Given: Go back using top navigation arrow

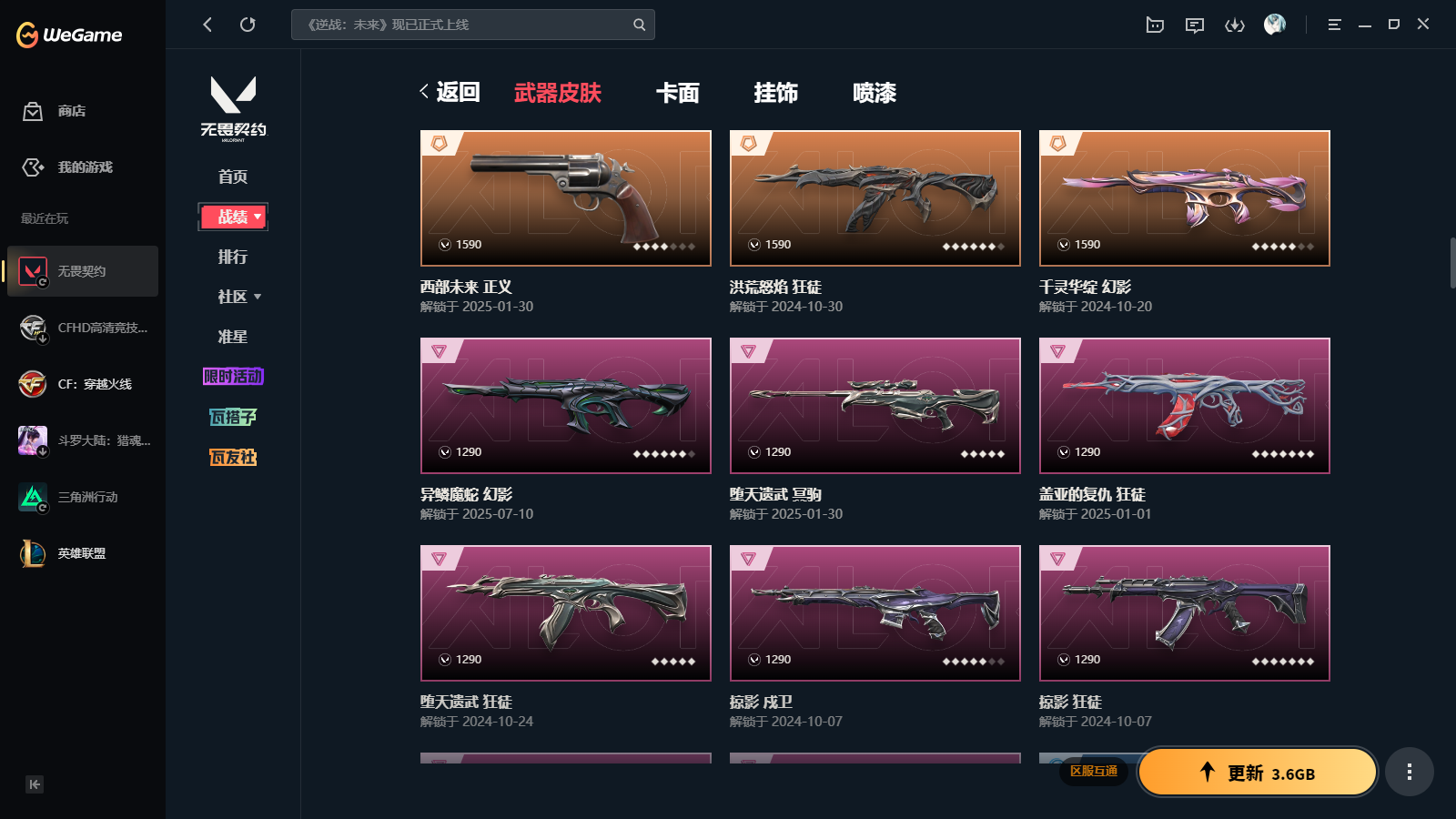Looking at the screenshot, I should pyautogui.click(x=207, y=25).
